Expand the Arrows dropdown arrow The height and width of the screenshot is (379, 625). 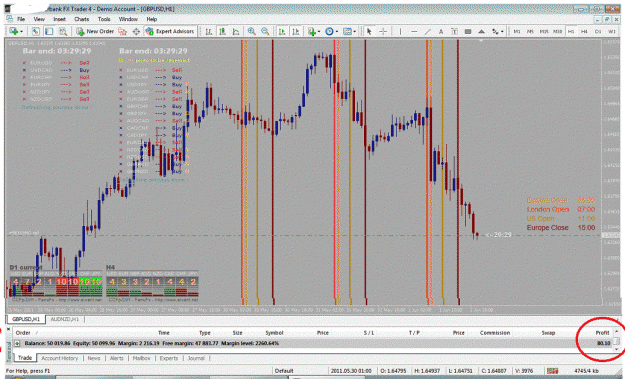[502, 31]
